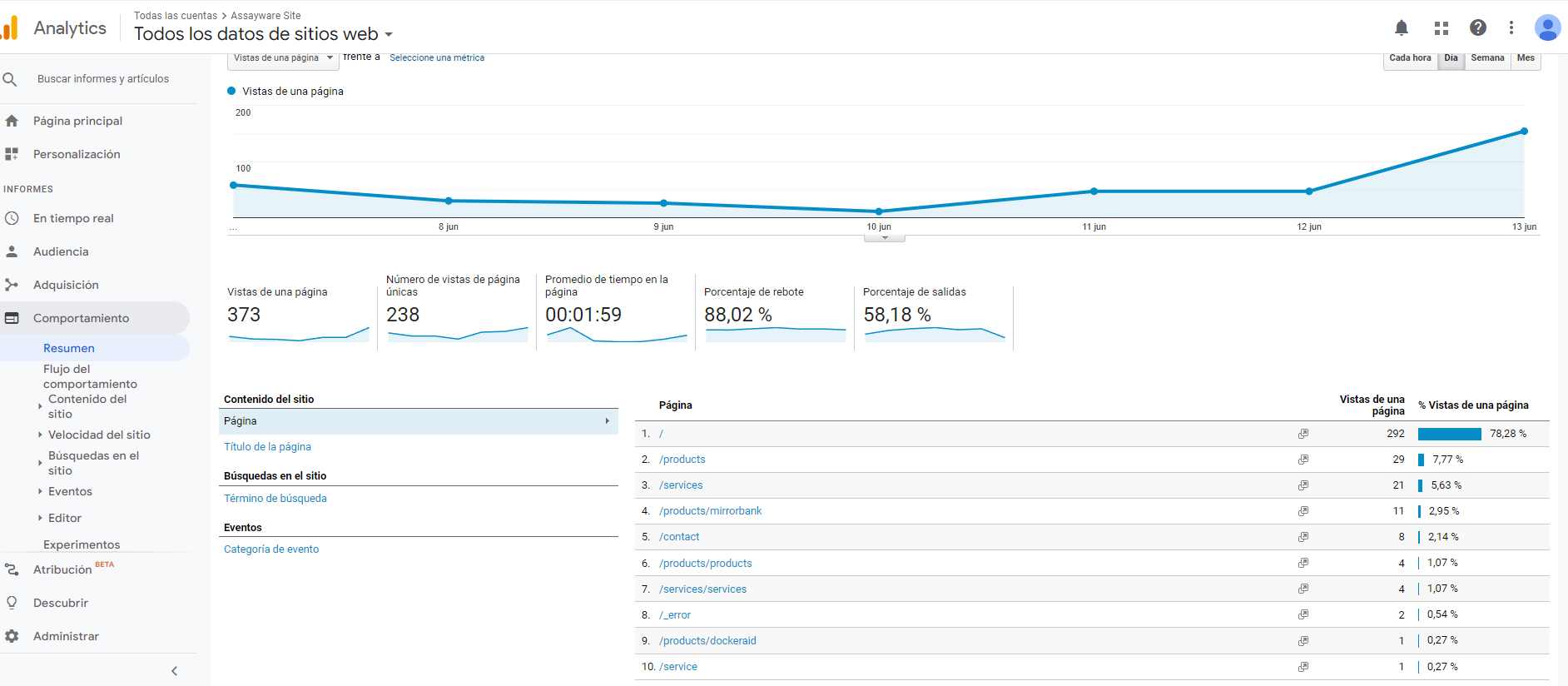Viewport: 1568px width, 686px height.
Task: Click Término de búsqueda link
Action: click(x=275, y=499)
